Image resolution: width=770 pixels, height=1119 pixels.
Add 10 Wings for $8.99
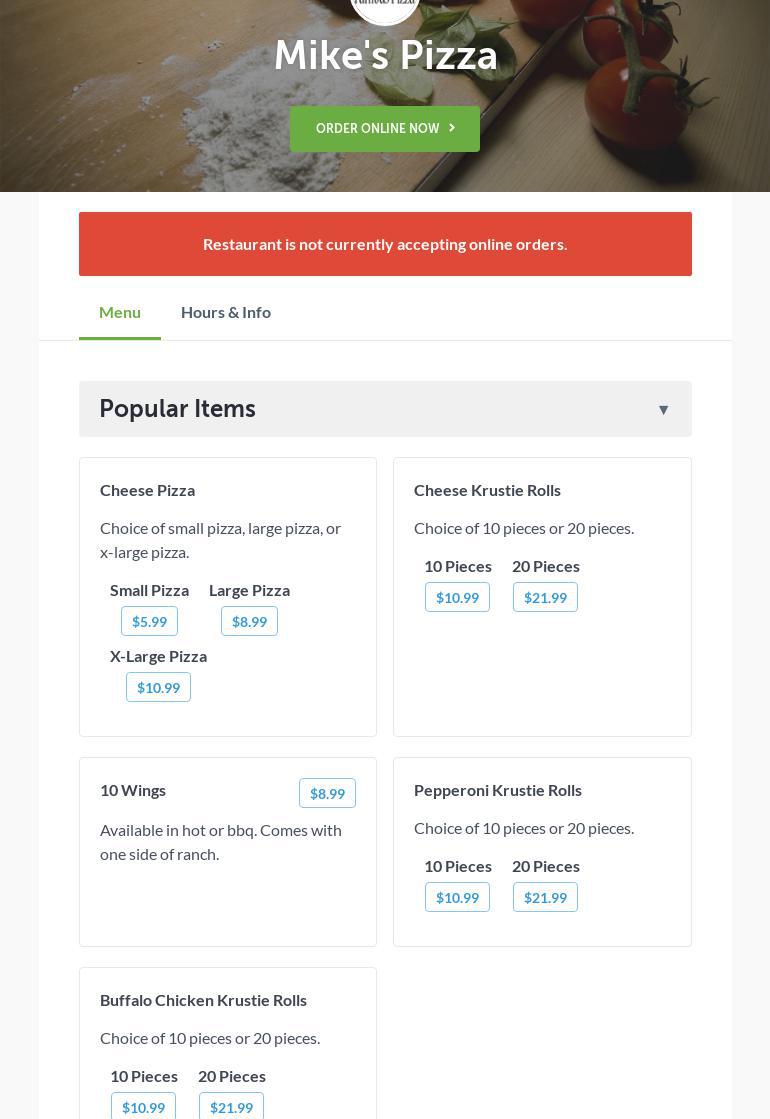(327, 793)
